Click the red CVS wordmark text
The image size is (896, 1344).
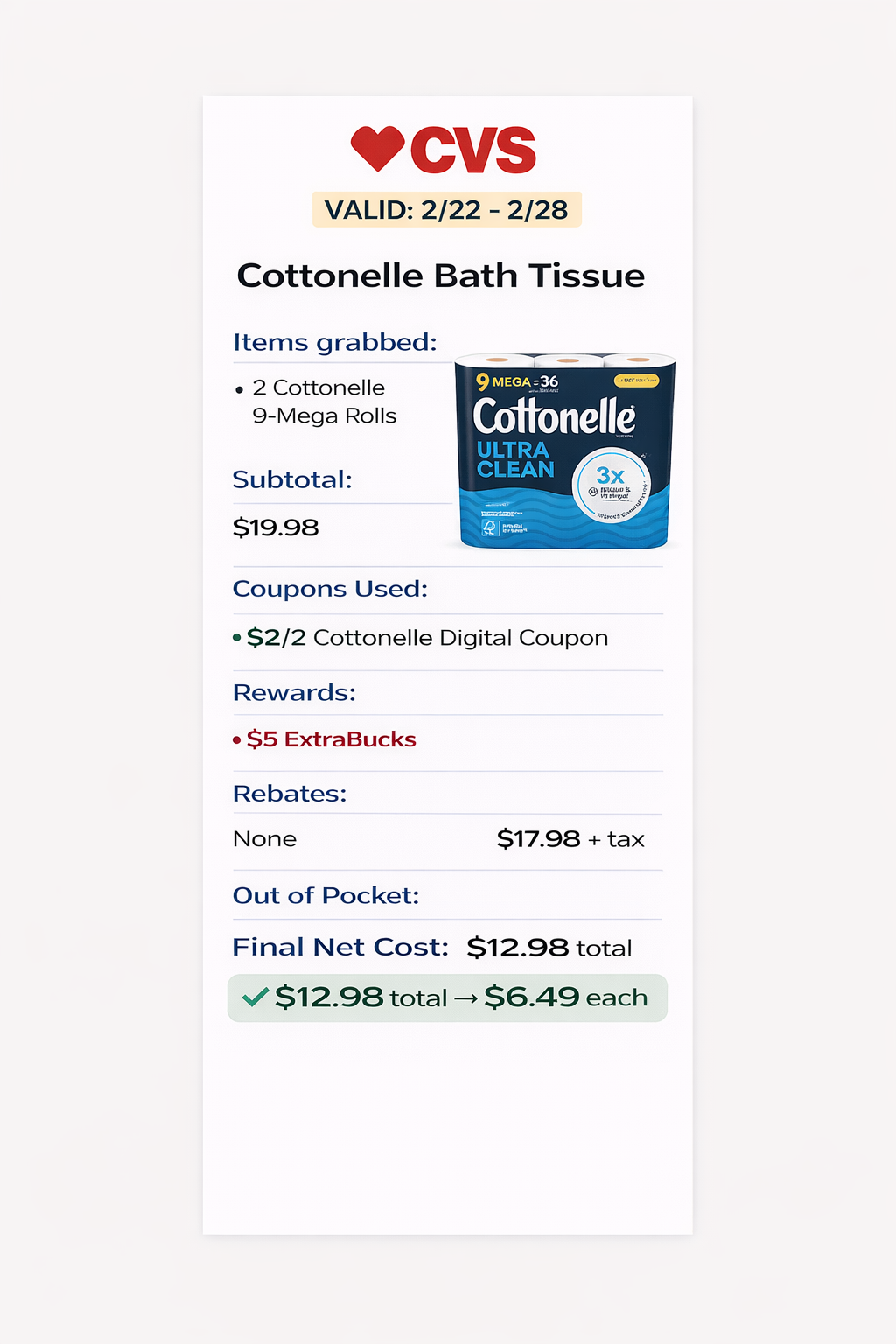coord(473,150)
